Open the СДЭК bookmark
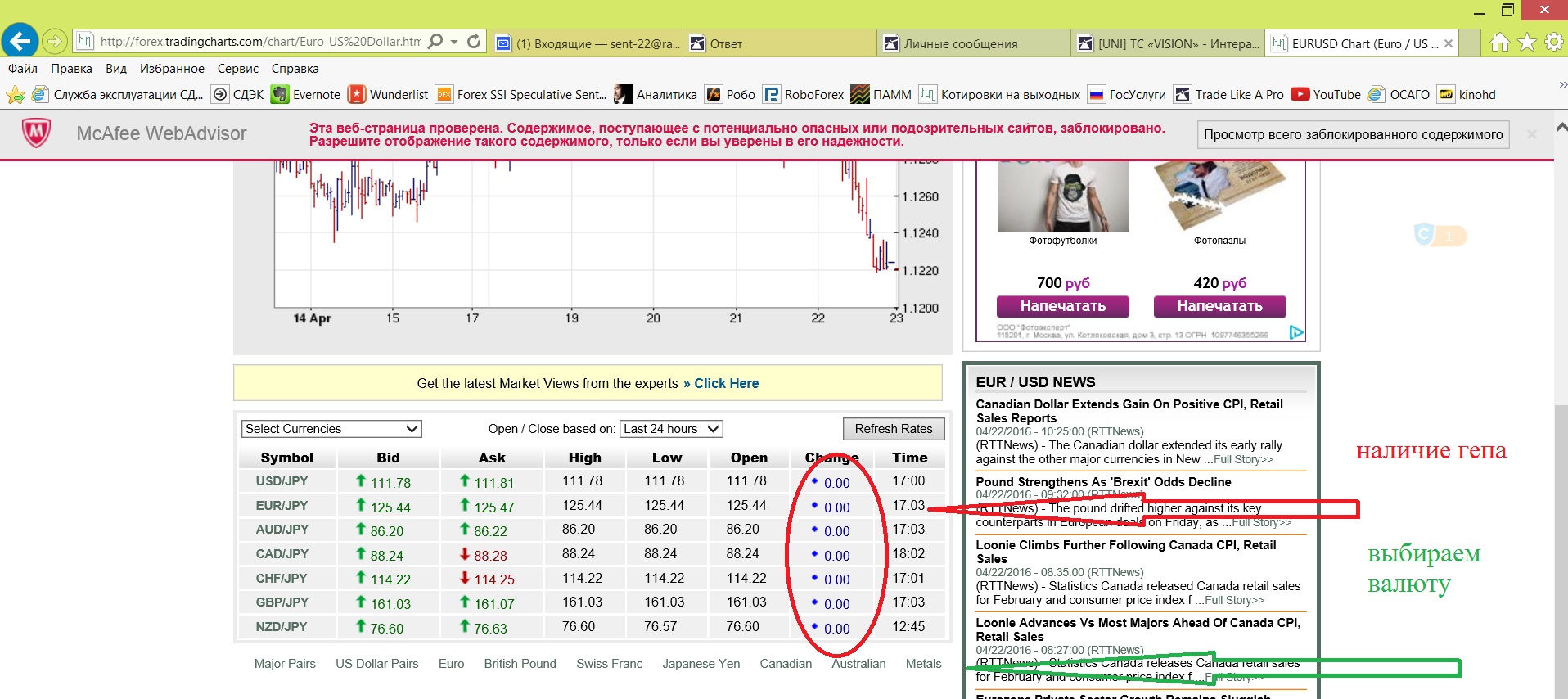Image resolution: width=1568 pixels, height=699 pixels. pyautogui.click(x=238, y=95)
